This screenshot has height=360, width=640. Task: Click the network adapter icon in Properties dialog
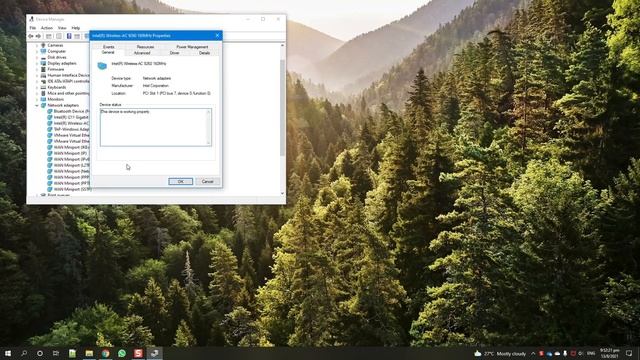tap(102, 65)
